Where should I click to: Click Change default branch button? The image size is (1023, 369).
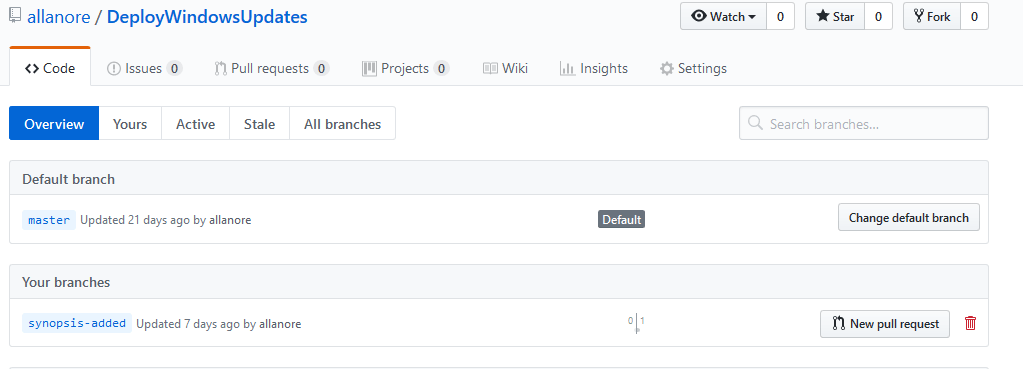click(x=909, y=218)
